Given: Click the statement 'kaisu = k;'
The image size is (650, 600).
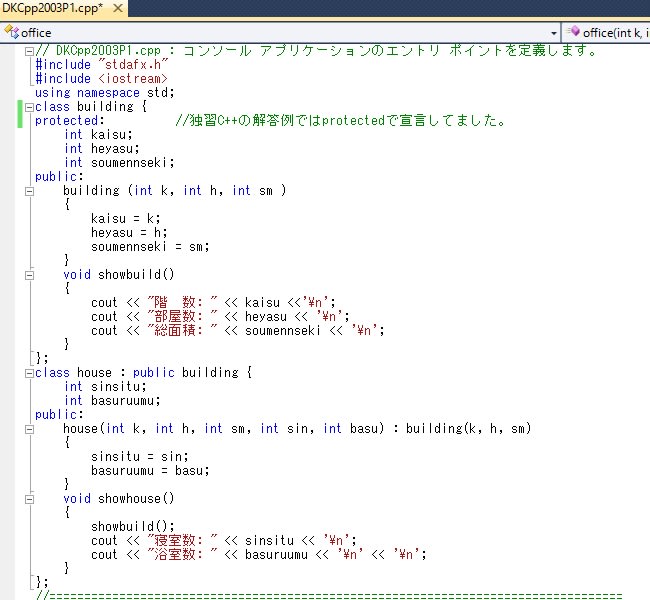Looking at the screenshot, I should click(x=126, y=219).
